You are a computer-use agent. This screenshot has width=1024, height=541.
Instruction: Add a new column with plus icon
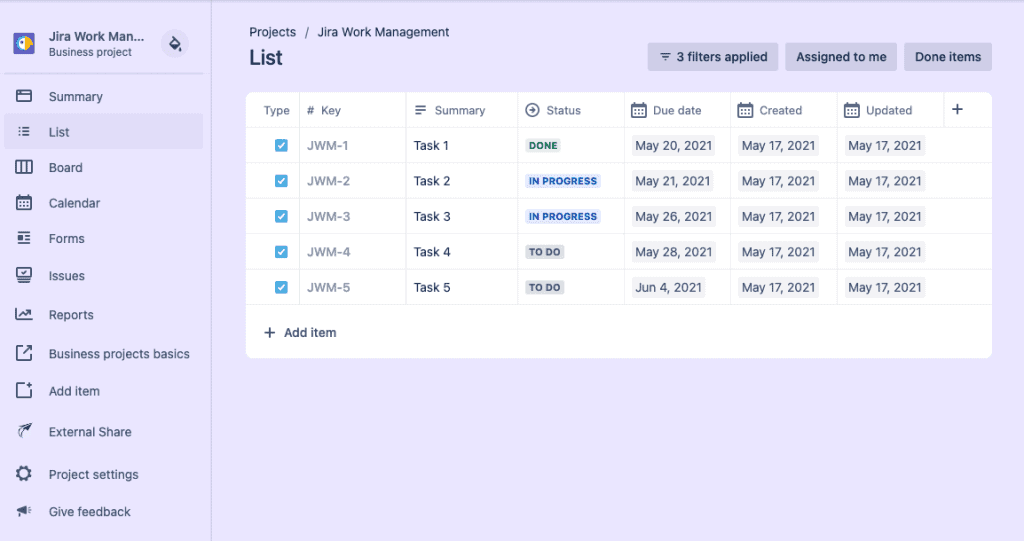957,110
